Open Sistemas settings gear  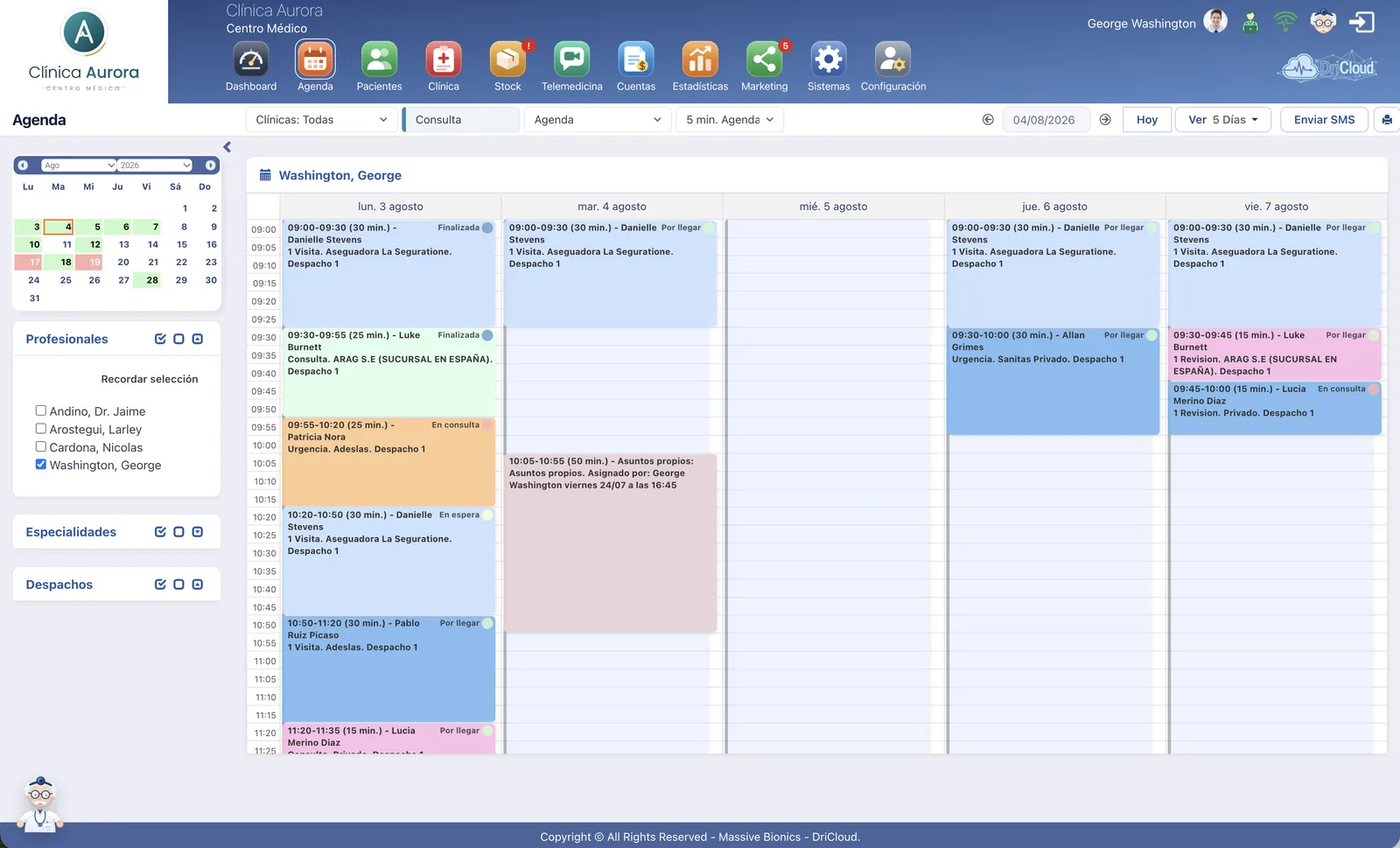(828, 67)
